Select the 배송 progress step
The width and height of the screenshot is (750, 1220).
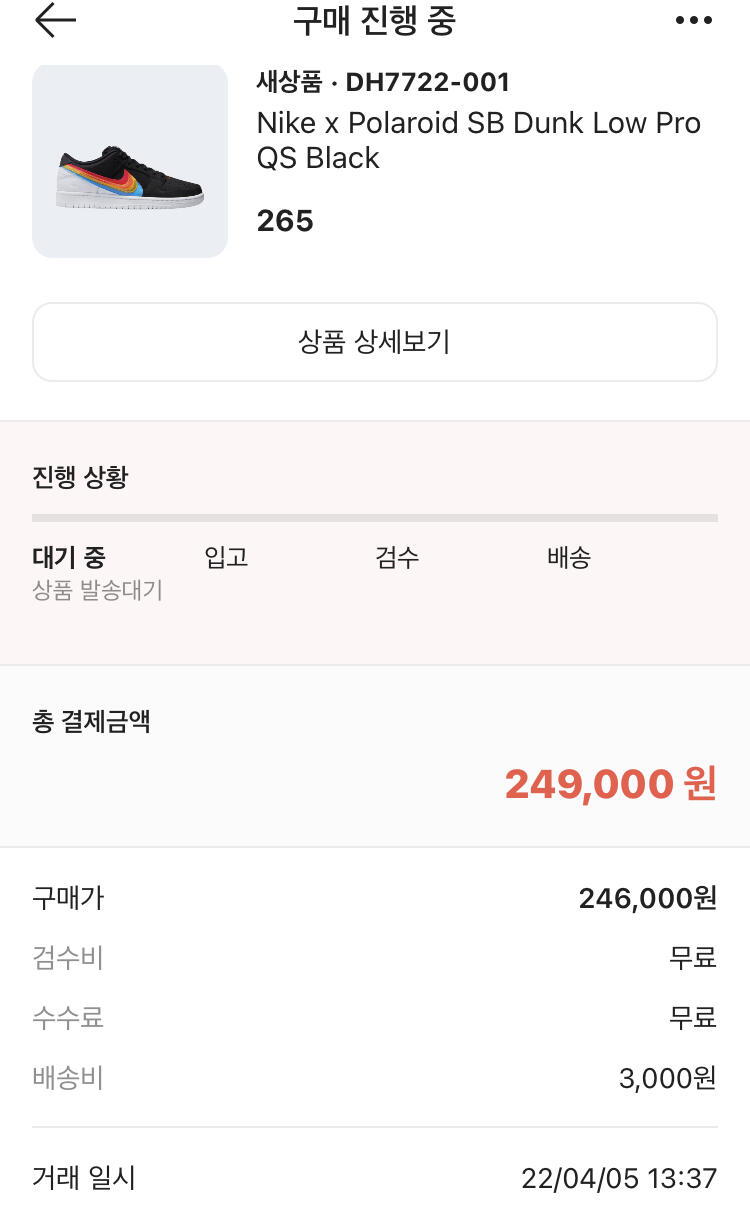pyautogui.click(x=569, y=557)
